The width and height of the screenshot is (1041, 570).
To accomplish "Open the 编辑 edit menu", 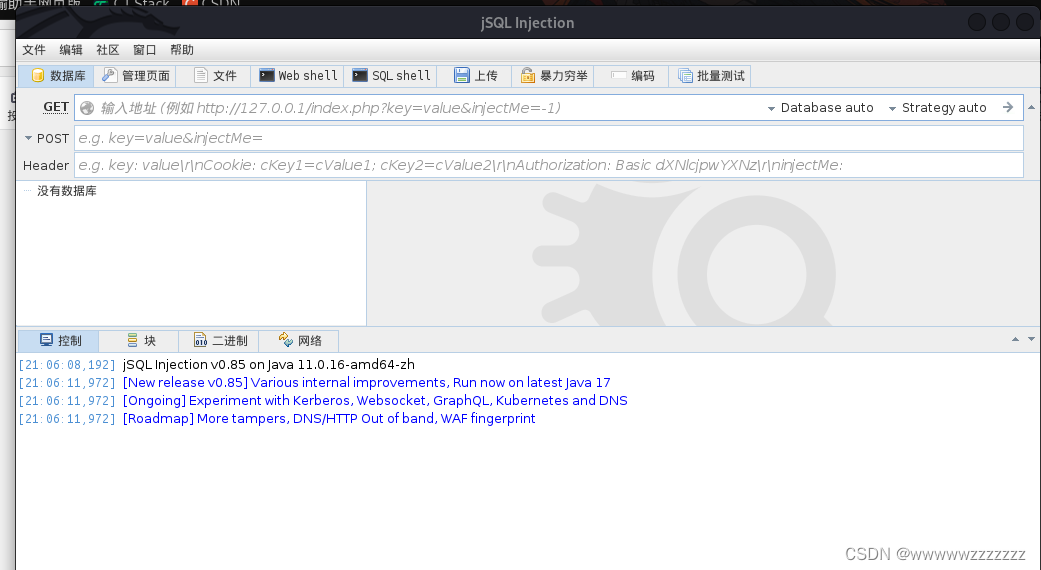I will pos(70,50).
